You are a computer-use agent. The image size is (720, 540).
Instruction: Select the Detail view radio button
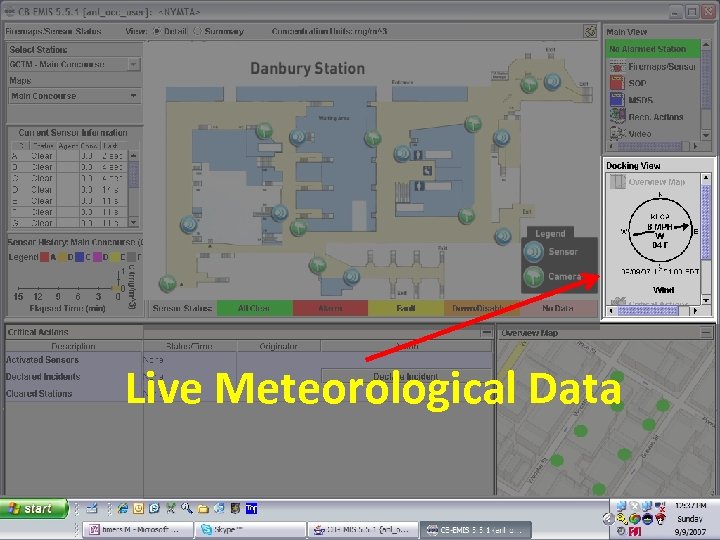[157, 31]
